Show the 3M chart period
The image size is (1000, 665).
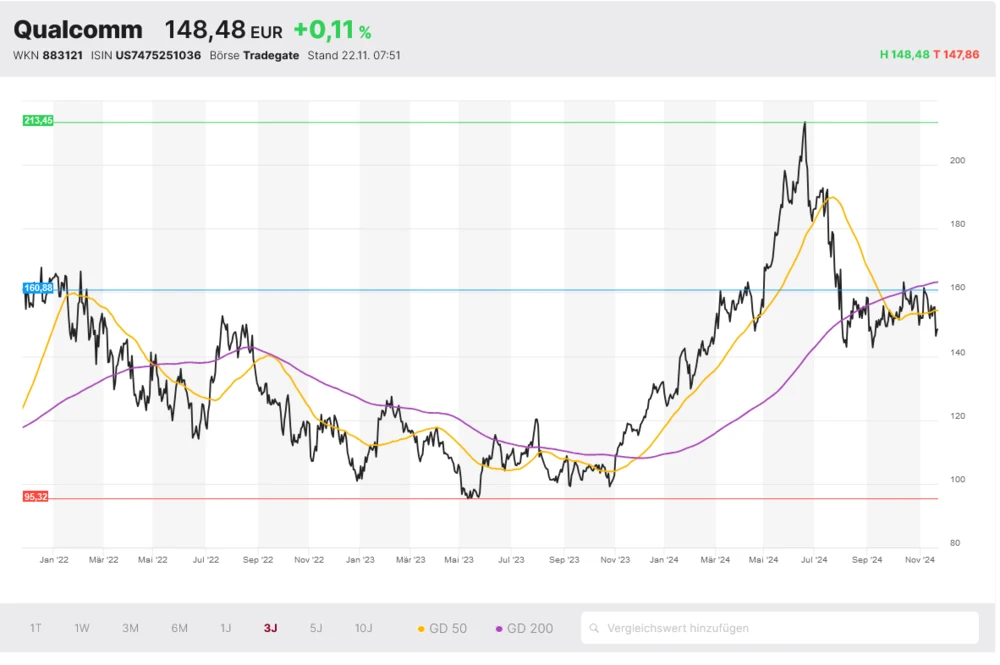130,628
